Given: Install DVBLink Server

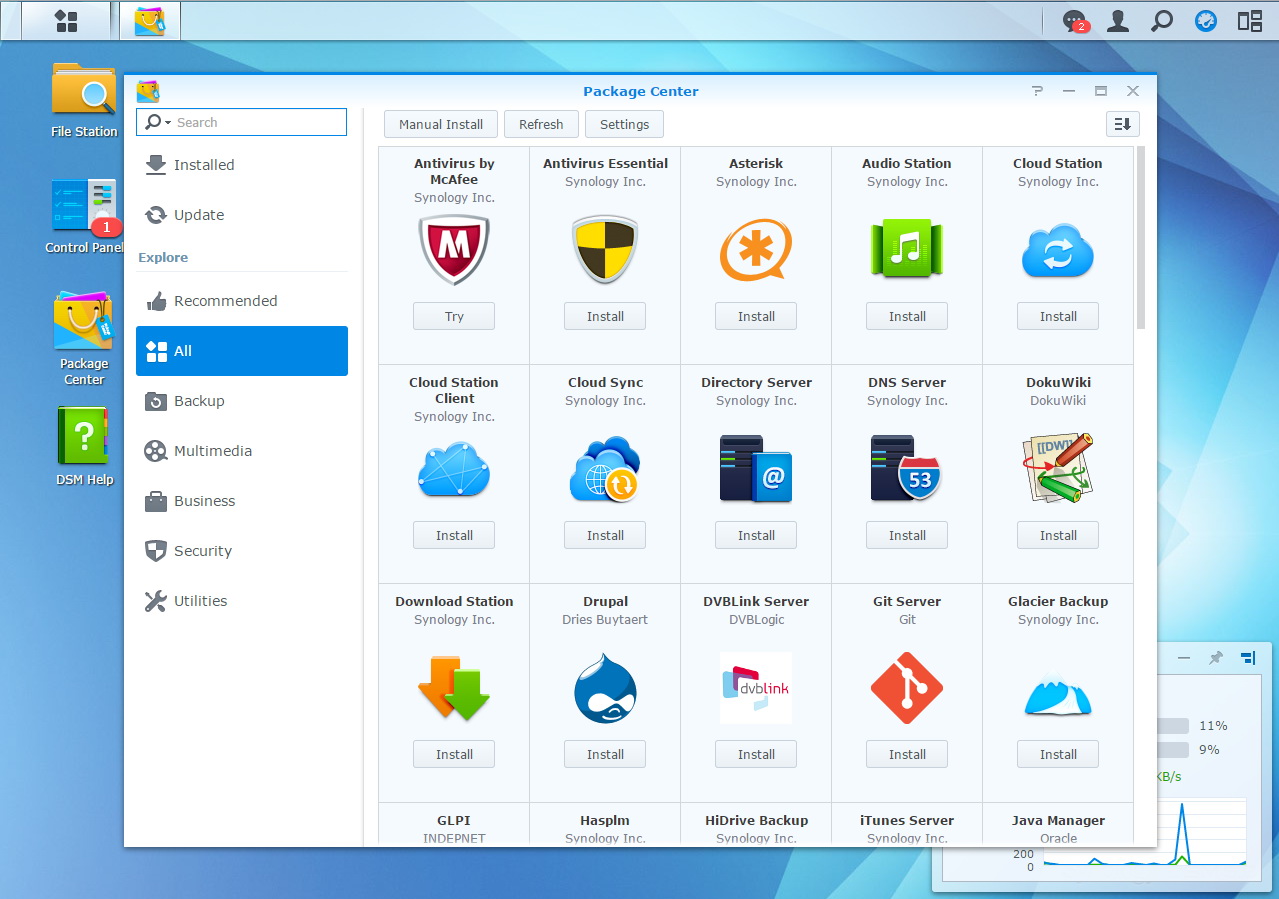Looking at the screenshot, I should pos(756,754).
